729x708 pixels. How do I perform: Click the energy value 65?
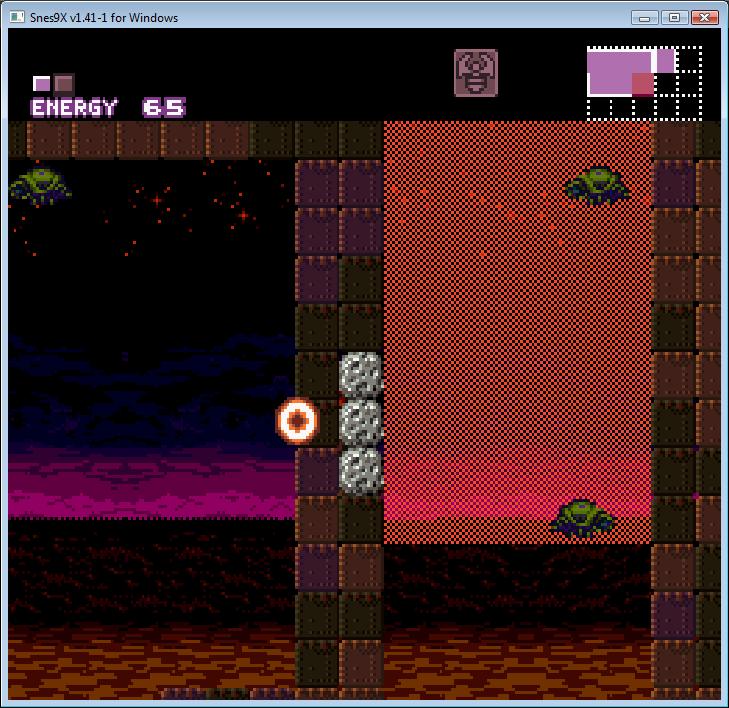(x=164, y=107)
